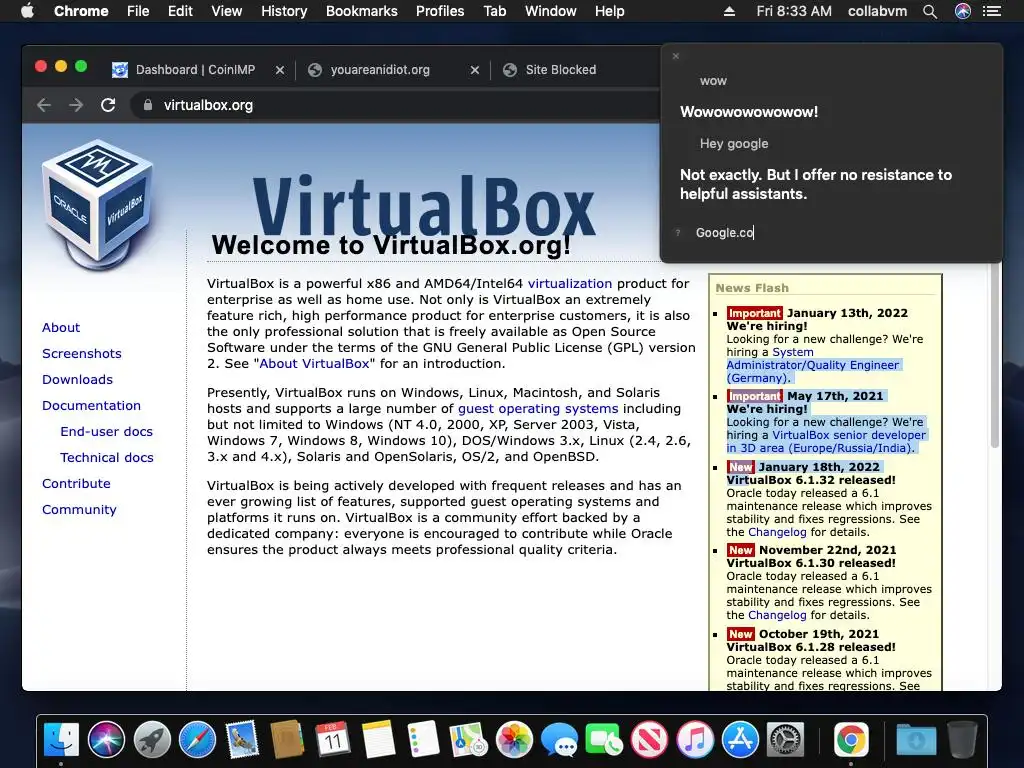The image size is (1024, 768).
Task: Click Siri icon in menu bar
Action: point(963,11)
